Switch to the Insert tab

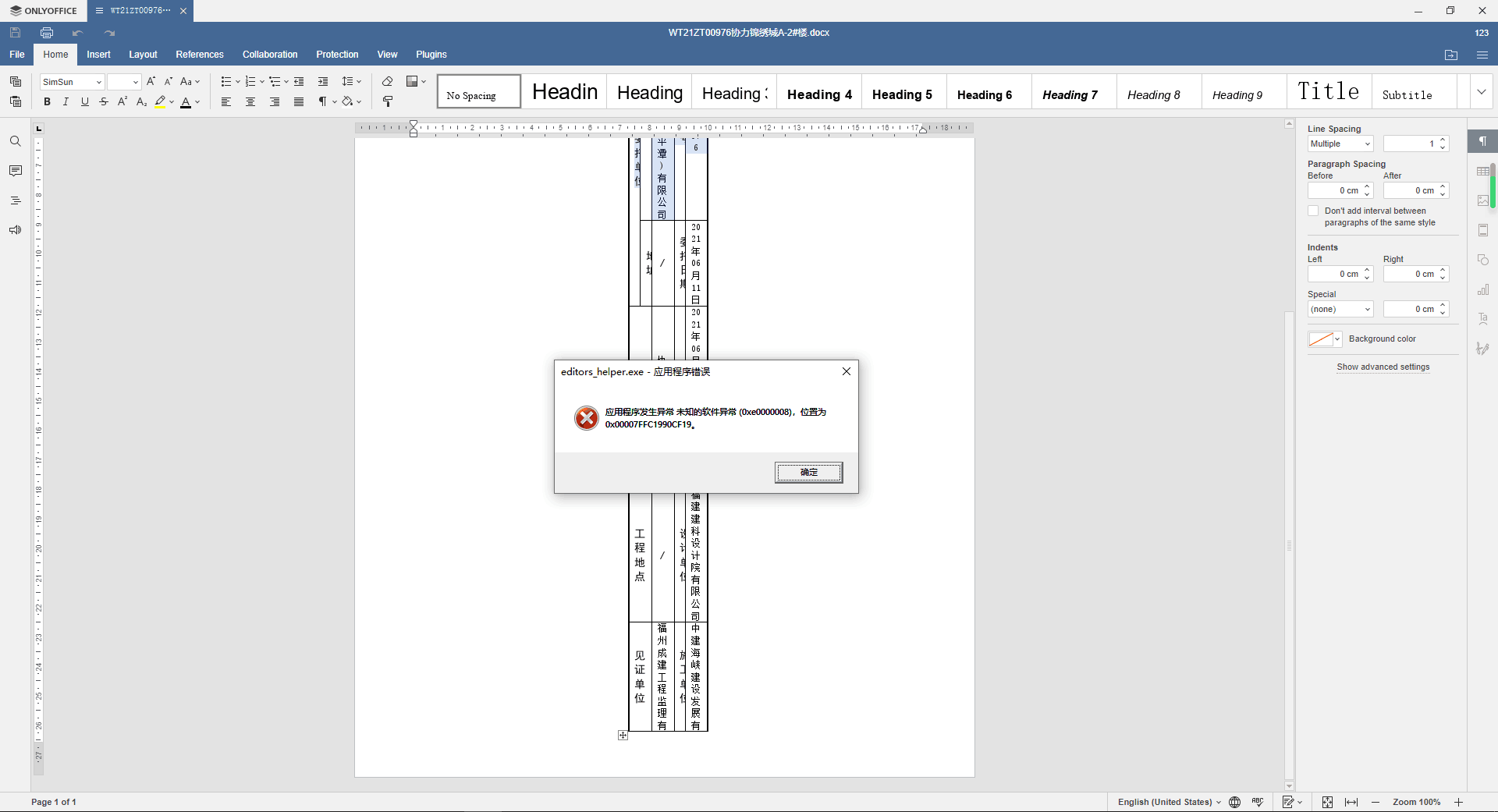tap(98, 54)
